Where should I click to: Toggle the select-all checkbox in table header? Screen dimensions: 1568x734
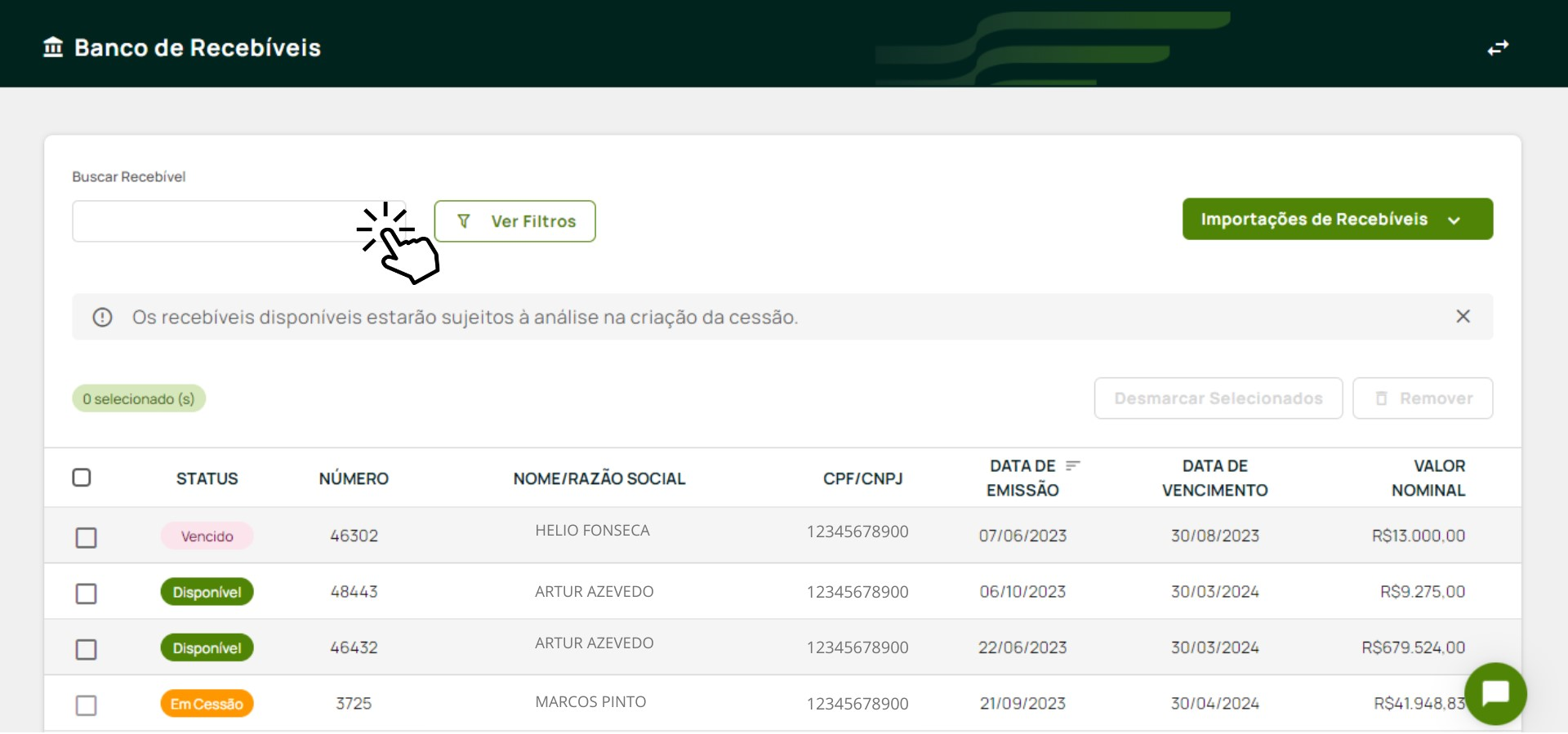click(82, 478)
